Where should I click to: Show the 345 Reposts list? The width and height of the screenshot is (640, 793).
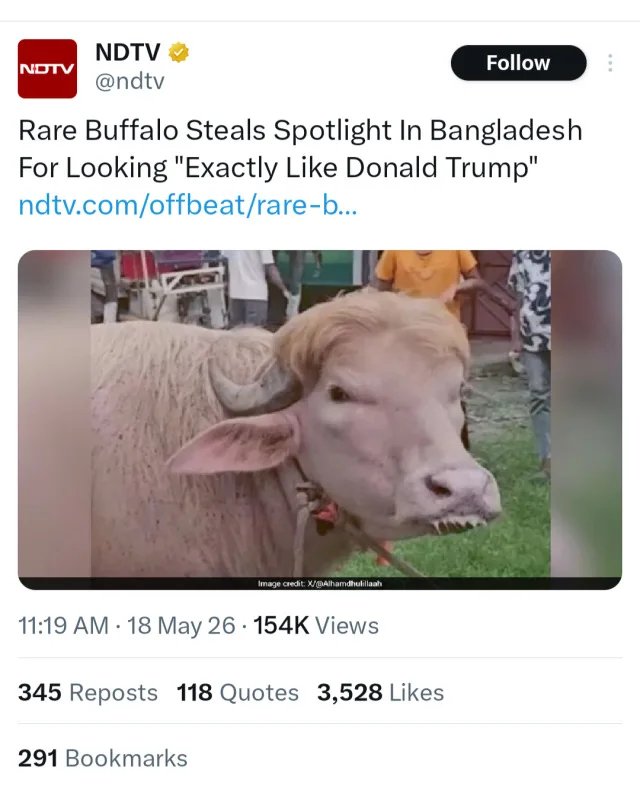[x=88, y=692]
